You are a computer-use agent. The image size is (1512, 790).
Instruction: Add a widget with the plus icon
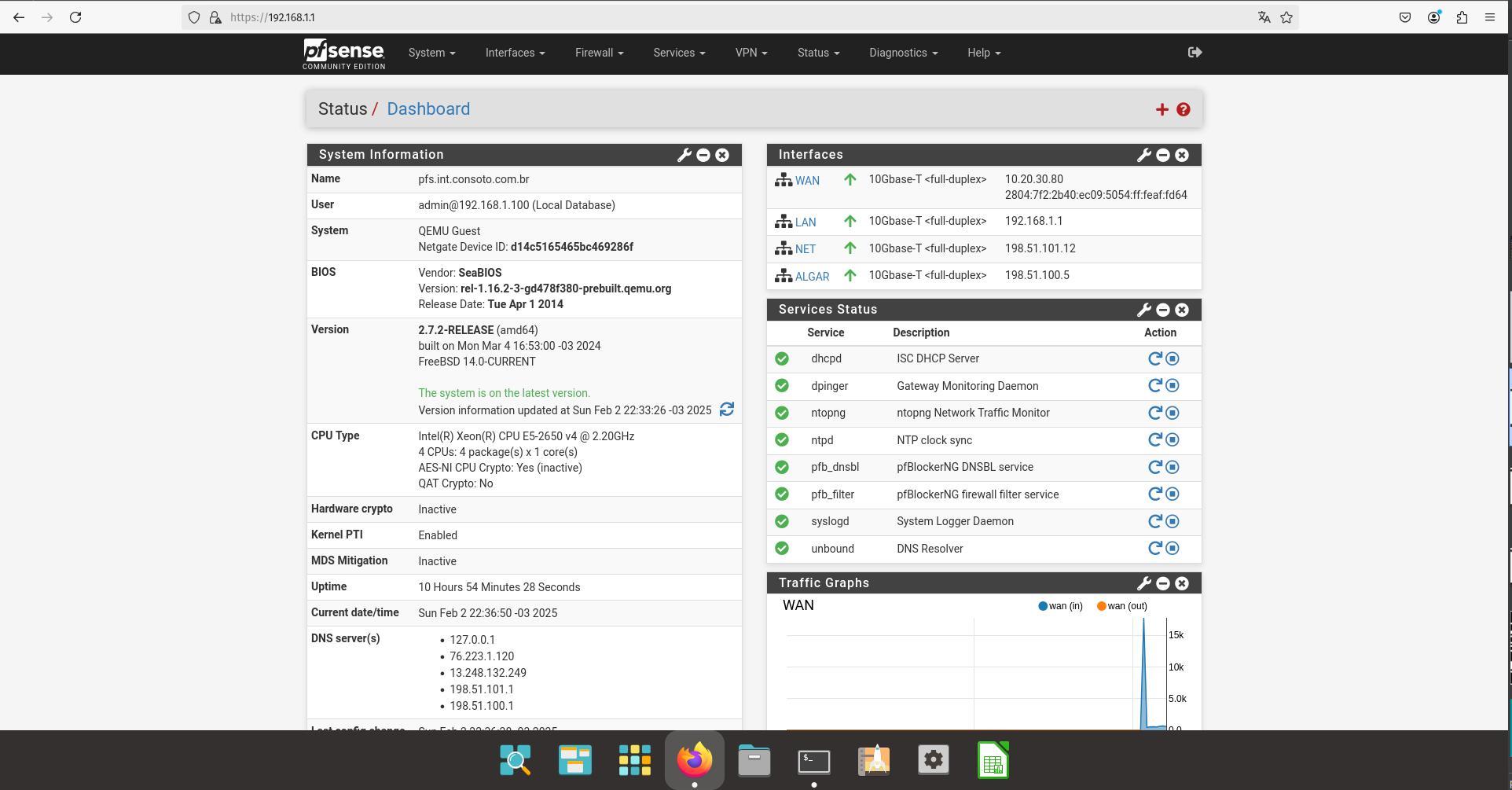1162,109
